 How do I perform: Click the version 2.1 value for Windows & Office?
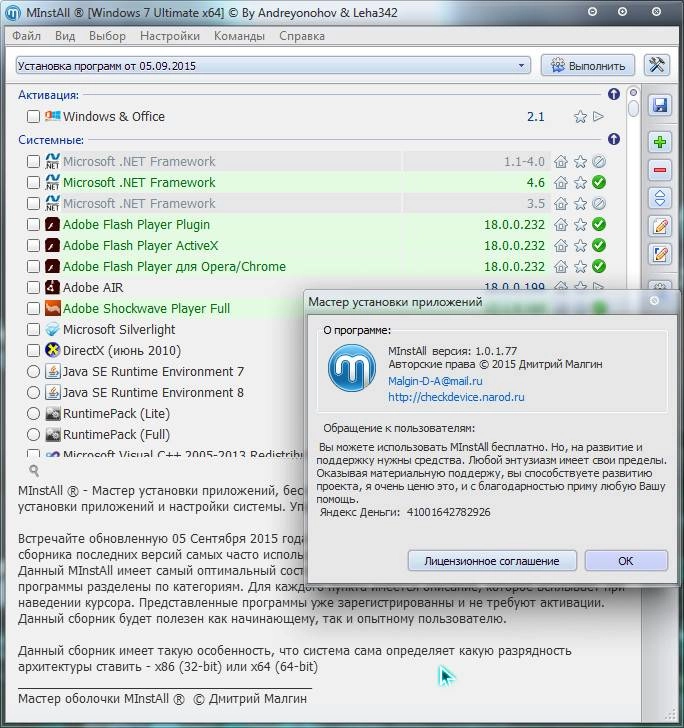(535, 117)
